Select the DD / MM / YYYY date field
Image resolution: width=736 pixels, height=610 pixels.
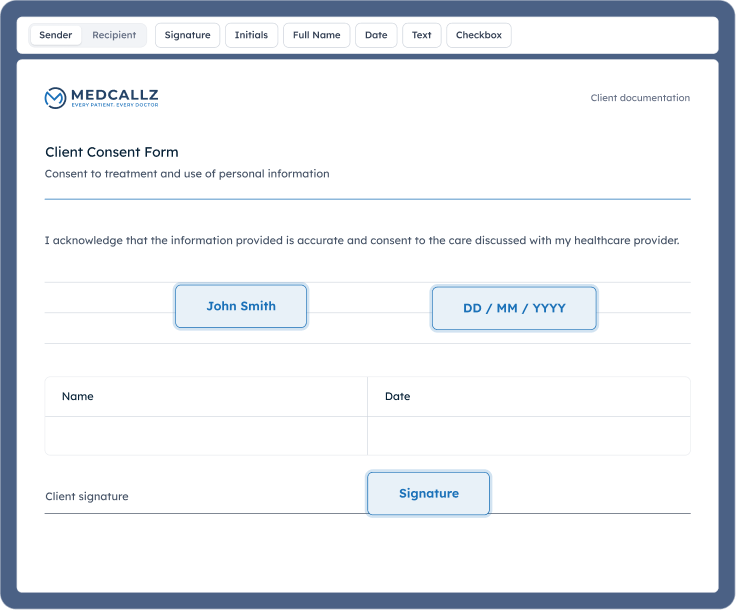(514, 308)
